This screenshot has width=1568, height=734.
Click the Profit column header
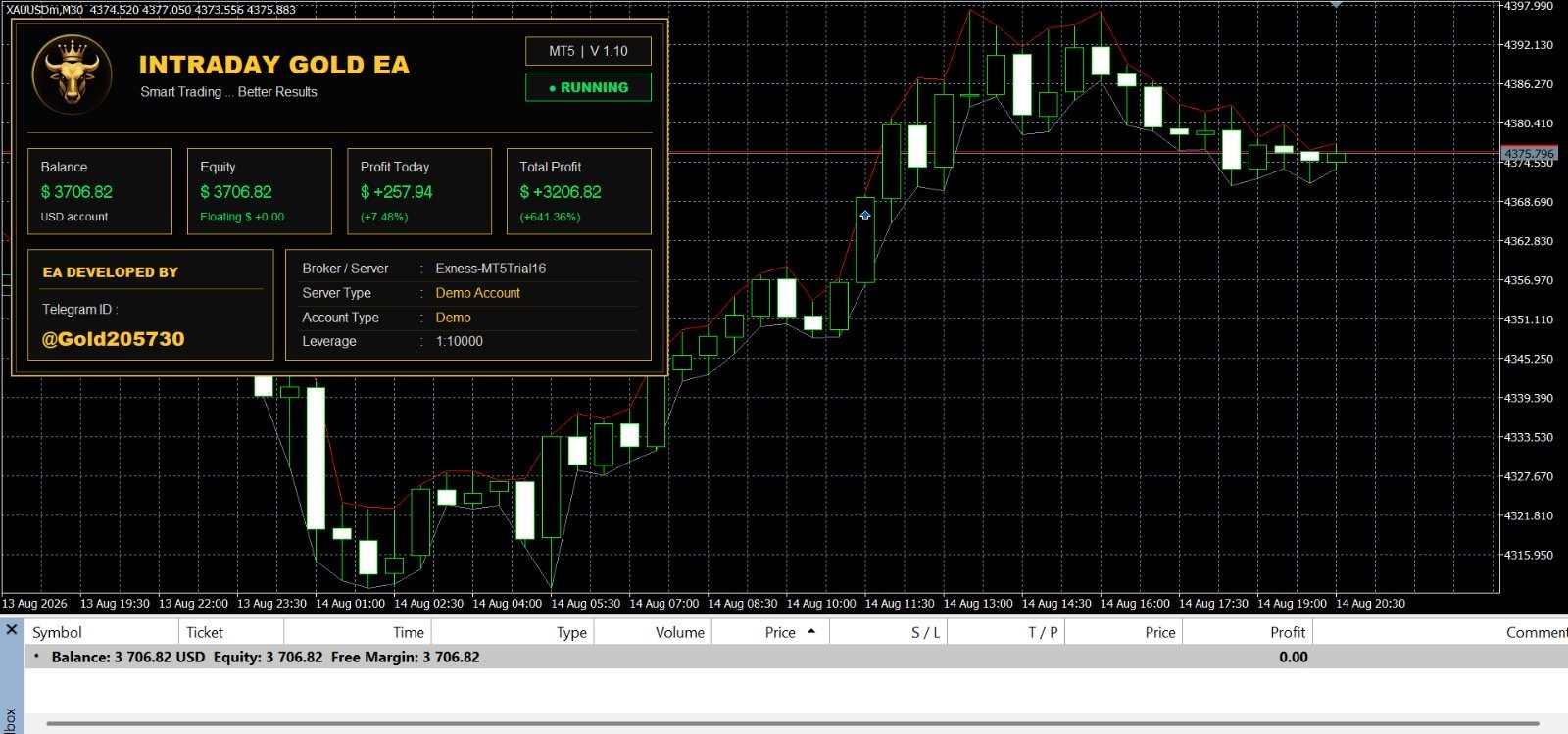click(1248, 632)
